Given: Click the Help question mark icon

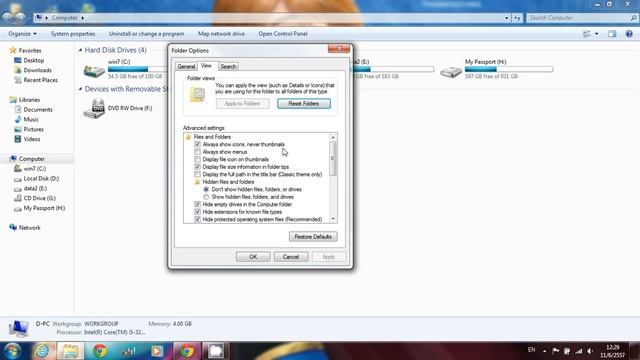Looking at the screenshot, I should [x=629, y=34].
